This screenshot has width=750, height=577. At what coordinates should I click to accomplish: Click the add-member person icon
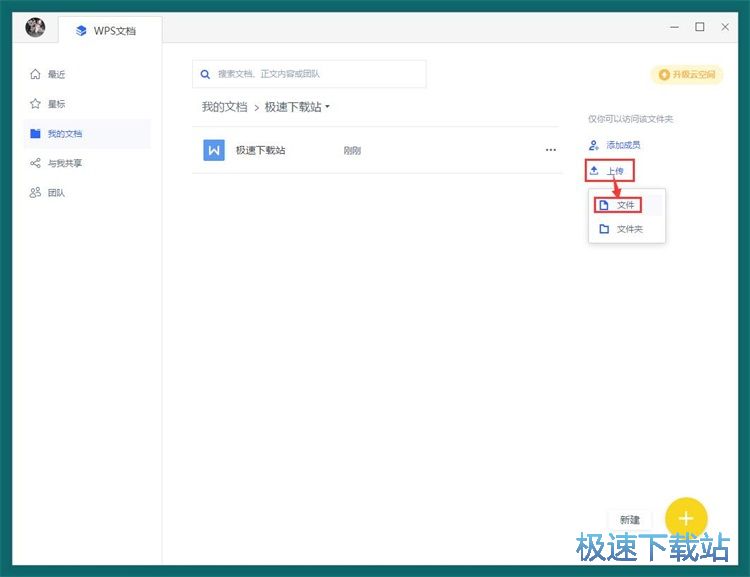(x=594, y=145)
